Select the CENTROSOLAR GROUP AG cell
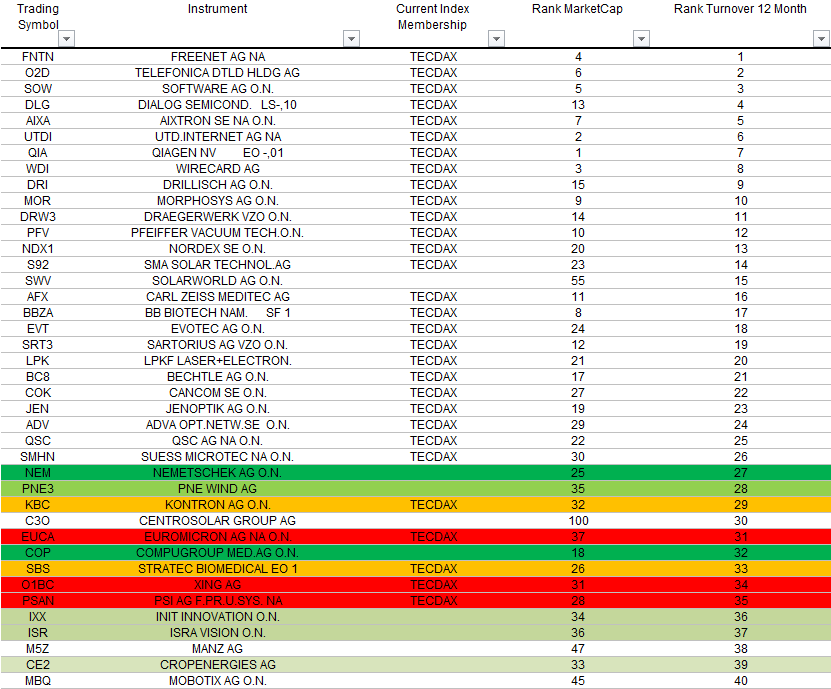This screenshot has width=831, height=689. tap(217, 520)
